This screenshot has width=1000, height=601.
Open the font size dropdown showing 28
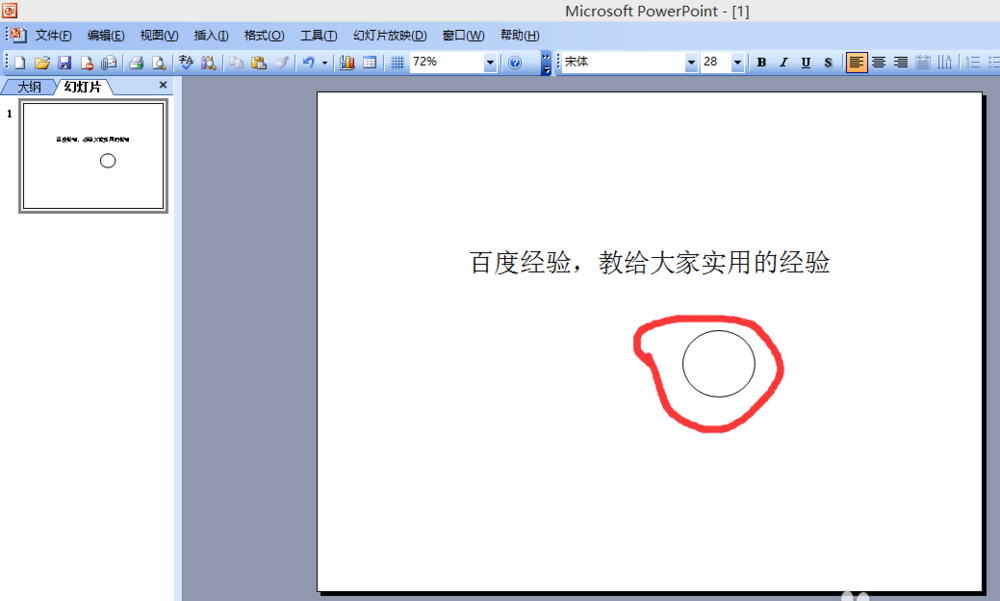737,63
